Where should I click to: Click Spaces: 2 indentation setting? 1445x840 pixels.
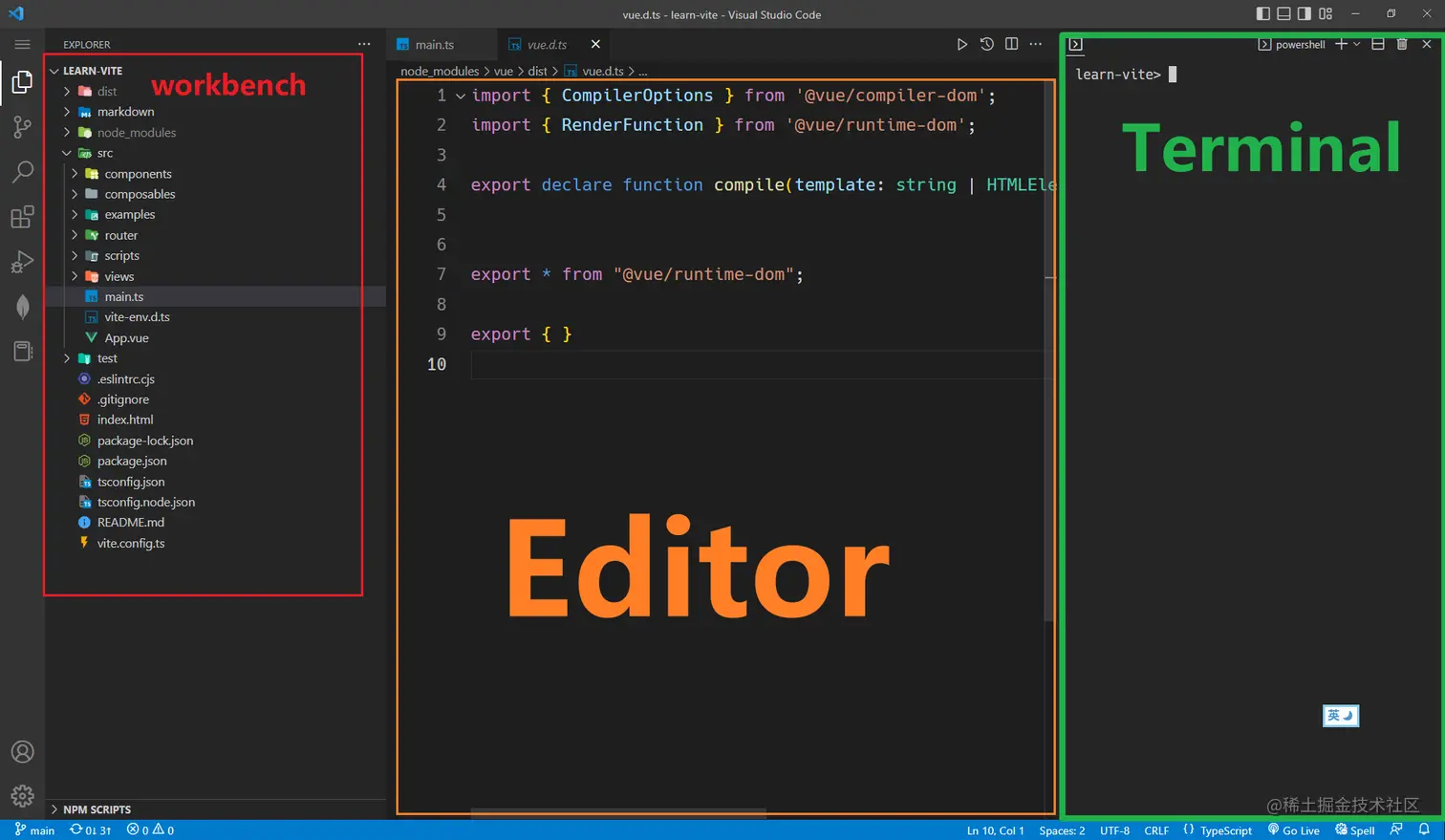(1062, 830)
